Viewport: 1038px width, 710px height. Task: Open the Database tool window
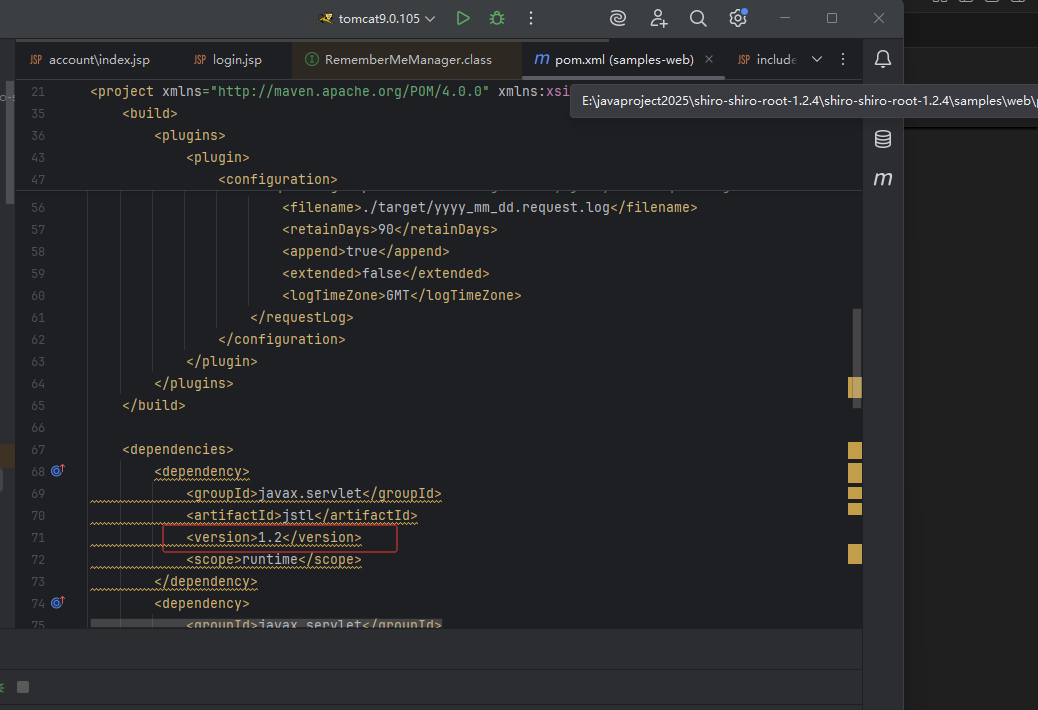[x=883, y=139]
